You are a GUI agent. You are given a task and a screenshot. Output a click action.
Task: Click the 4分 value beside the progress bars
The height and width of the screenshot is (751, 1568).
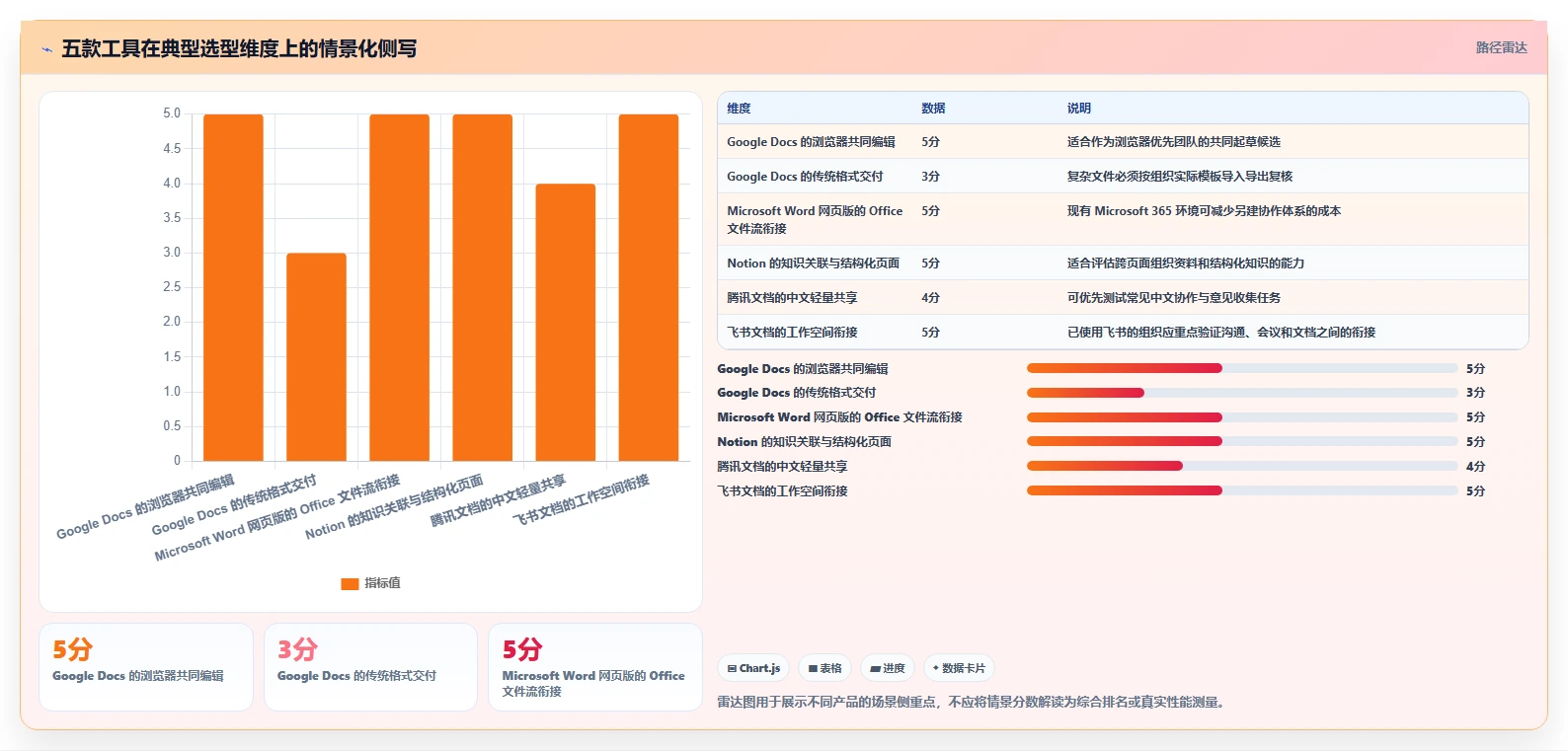(x=1475, y=467)
